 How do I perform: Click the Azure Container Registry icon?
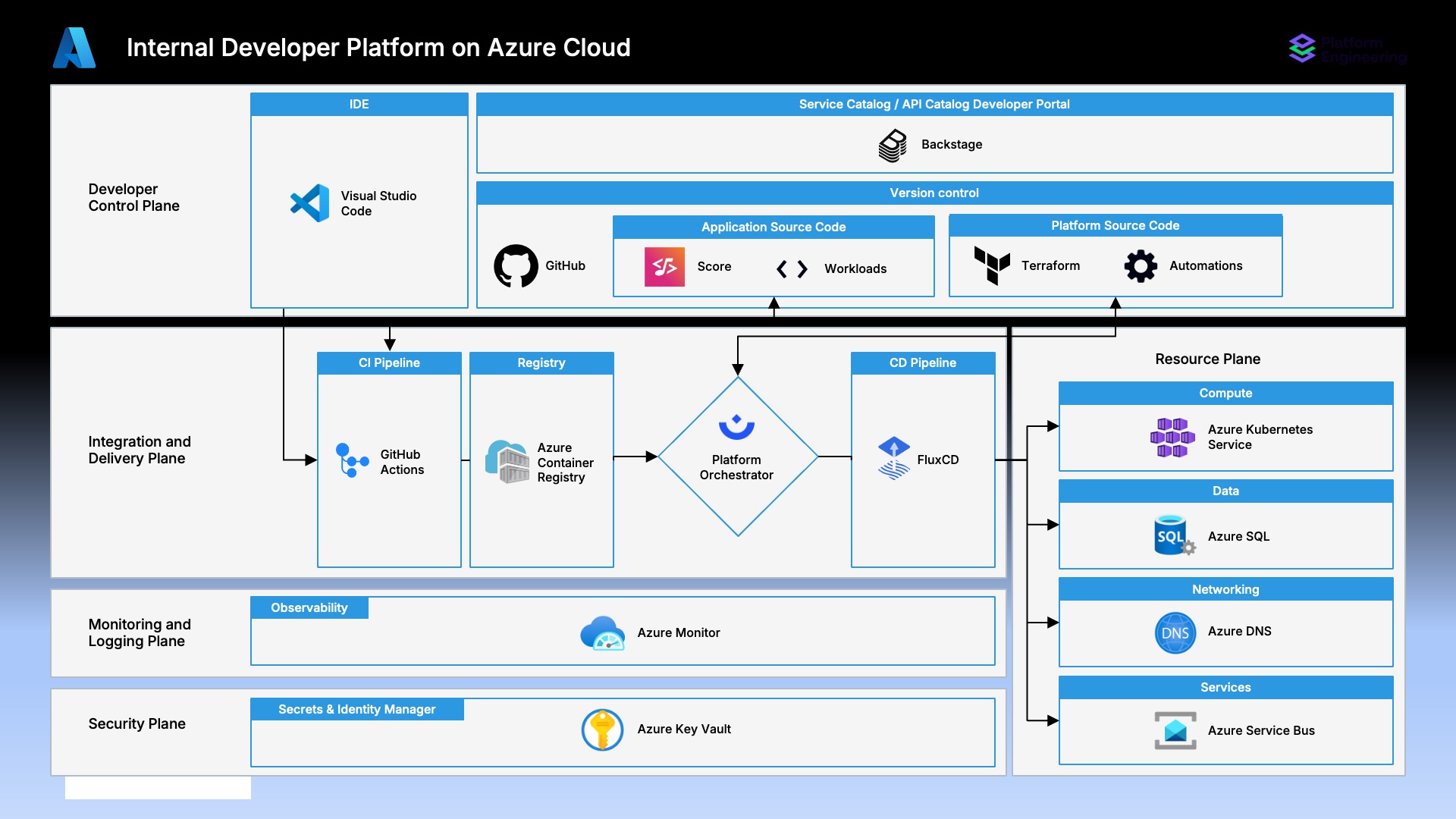(507, 462)
